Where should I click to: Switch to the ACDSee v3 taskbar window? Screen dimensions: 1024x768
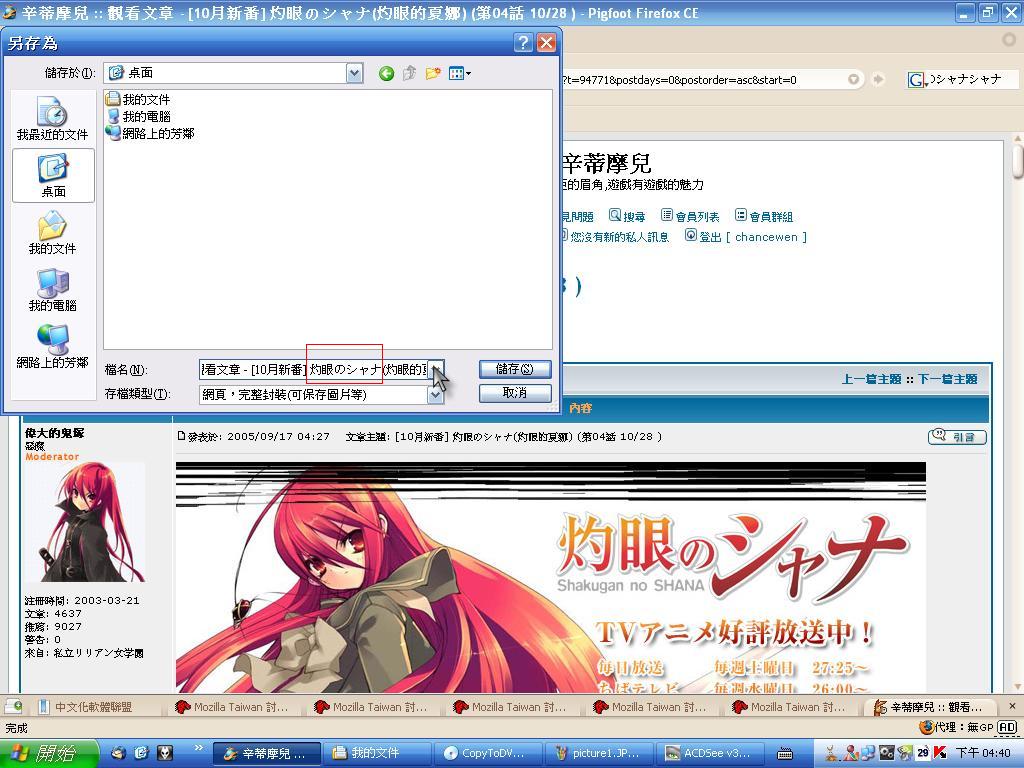[709, 753]
